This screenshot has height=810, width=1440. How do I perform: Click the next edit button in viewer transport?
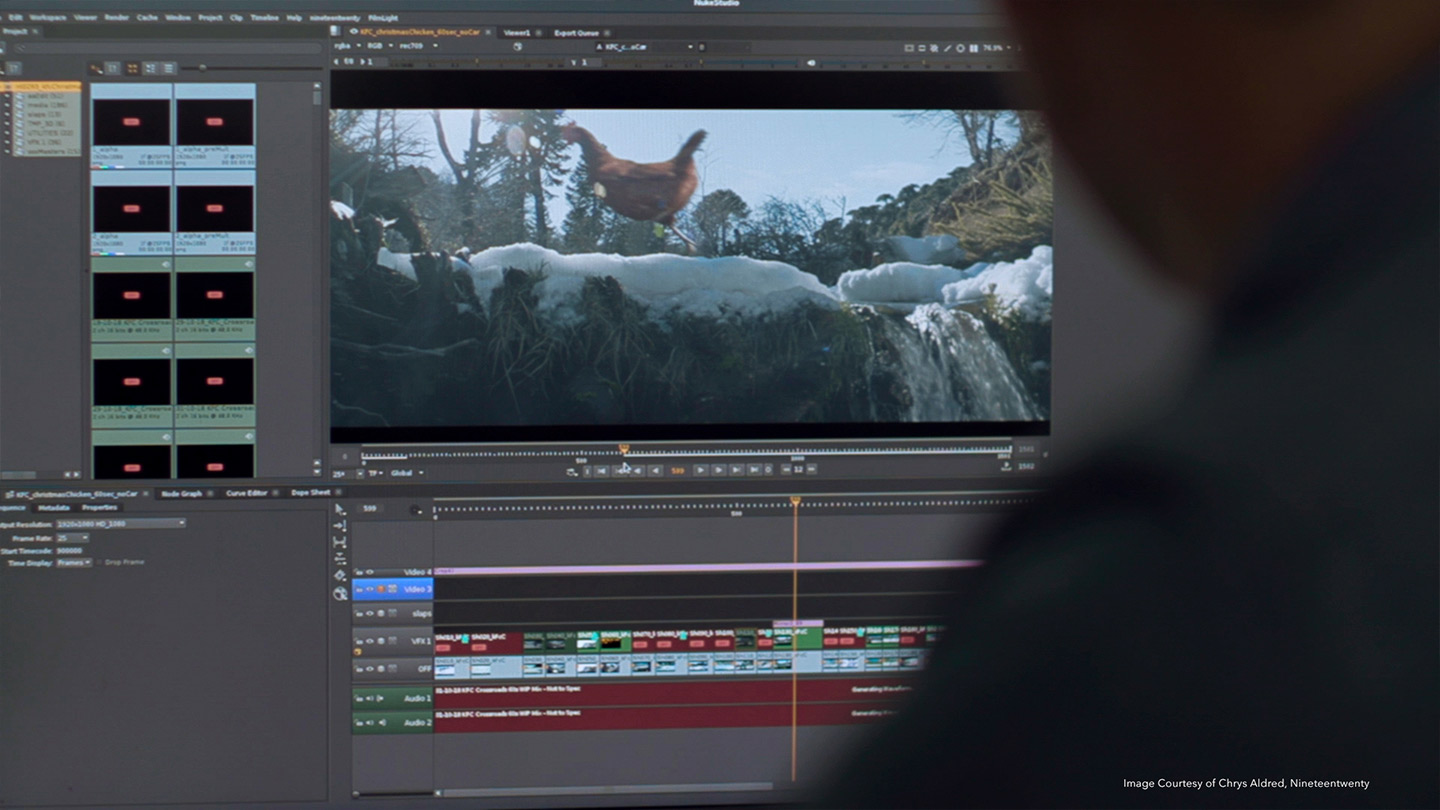coord(736,470)
